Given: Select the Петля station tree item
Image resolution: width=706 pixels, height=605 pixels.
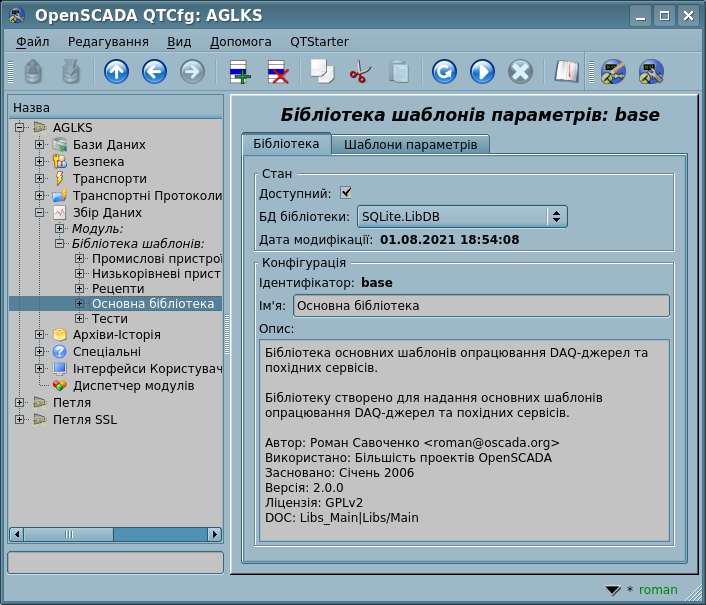Looking at the screenshot, I should coord(72,402).
